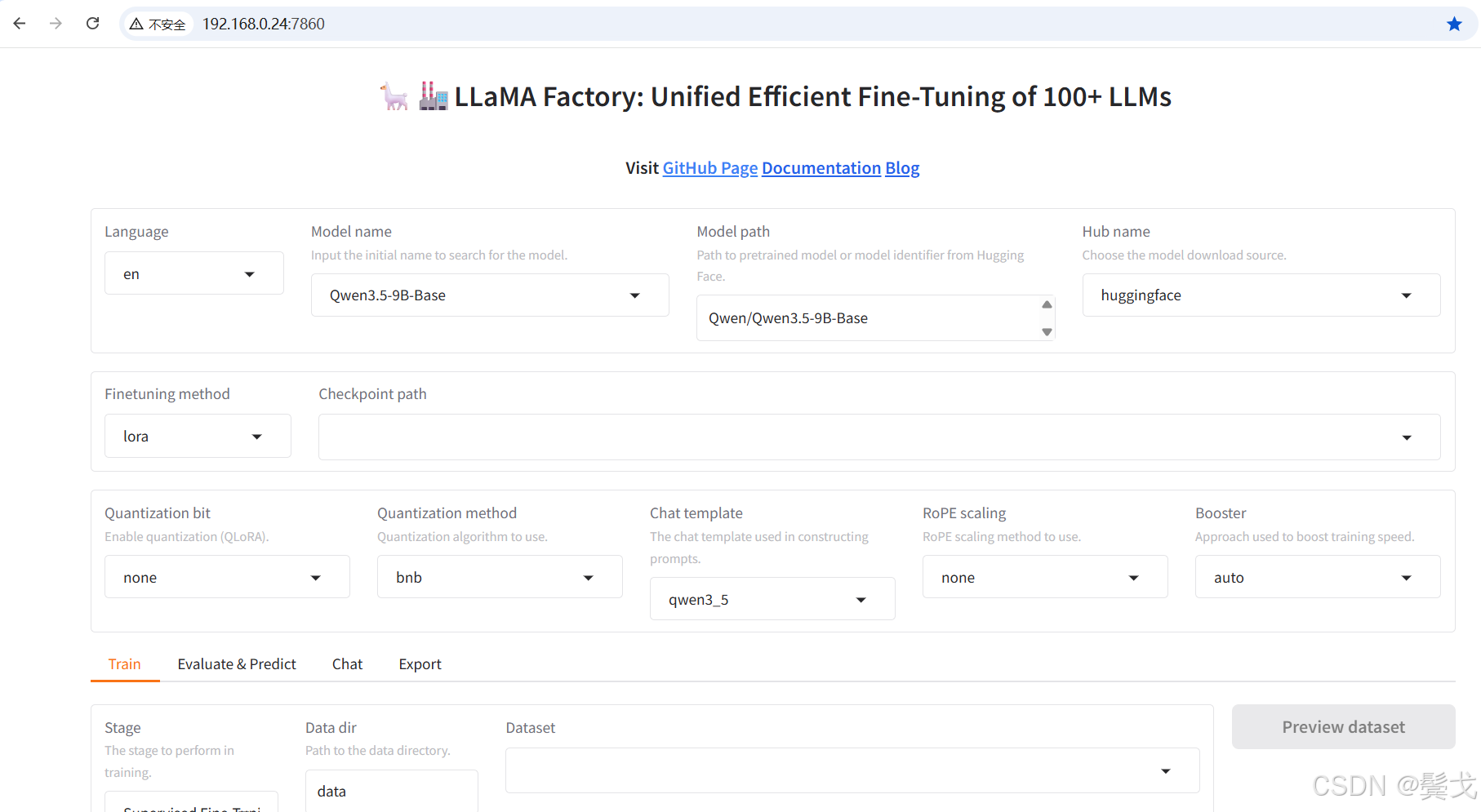Open the Finetuning method lora dropdown

(198, 436)
